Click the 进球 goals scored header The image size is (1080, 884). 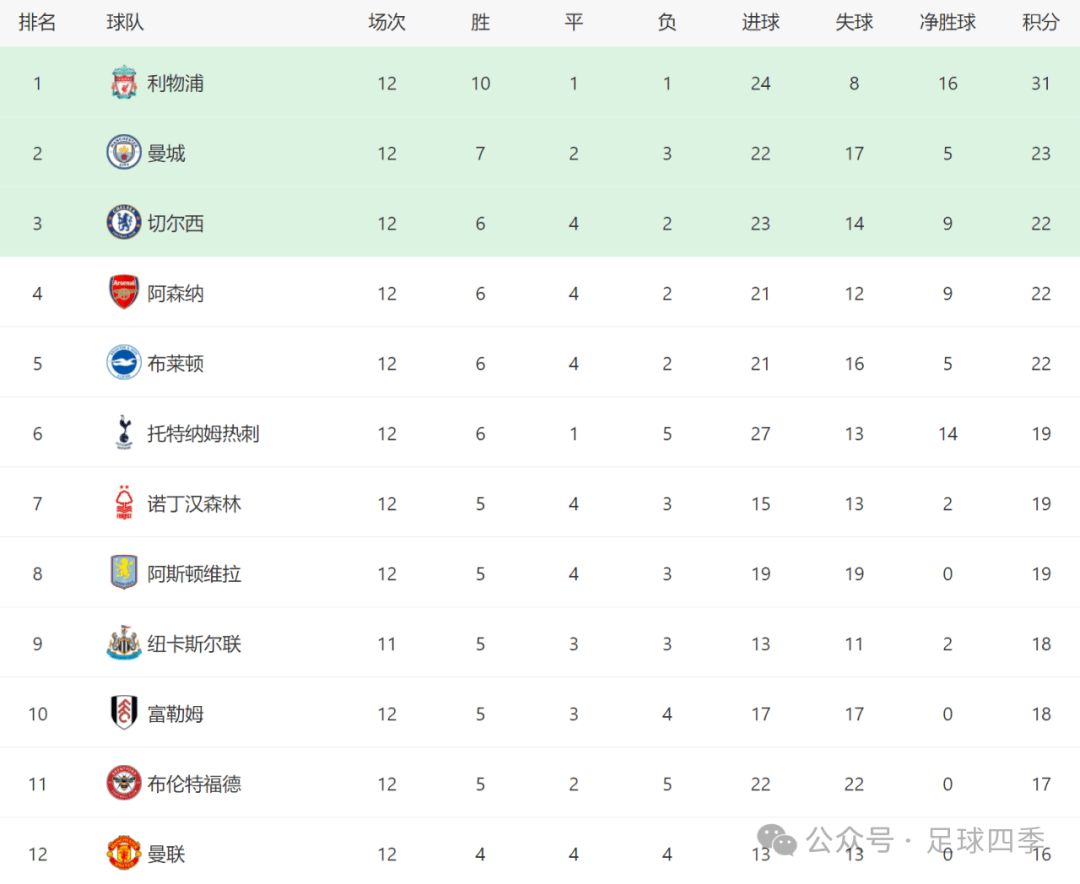click(760, 22)
